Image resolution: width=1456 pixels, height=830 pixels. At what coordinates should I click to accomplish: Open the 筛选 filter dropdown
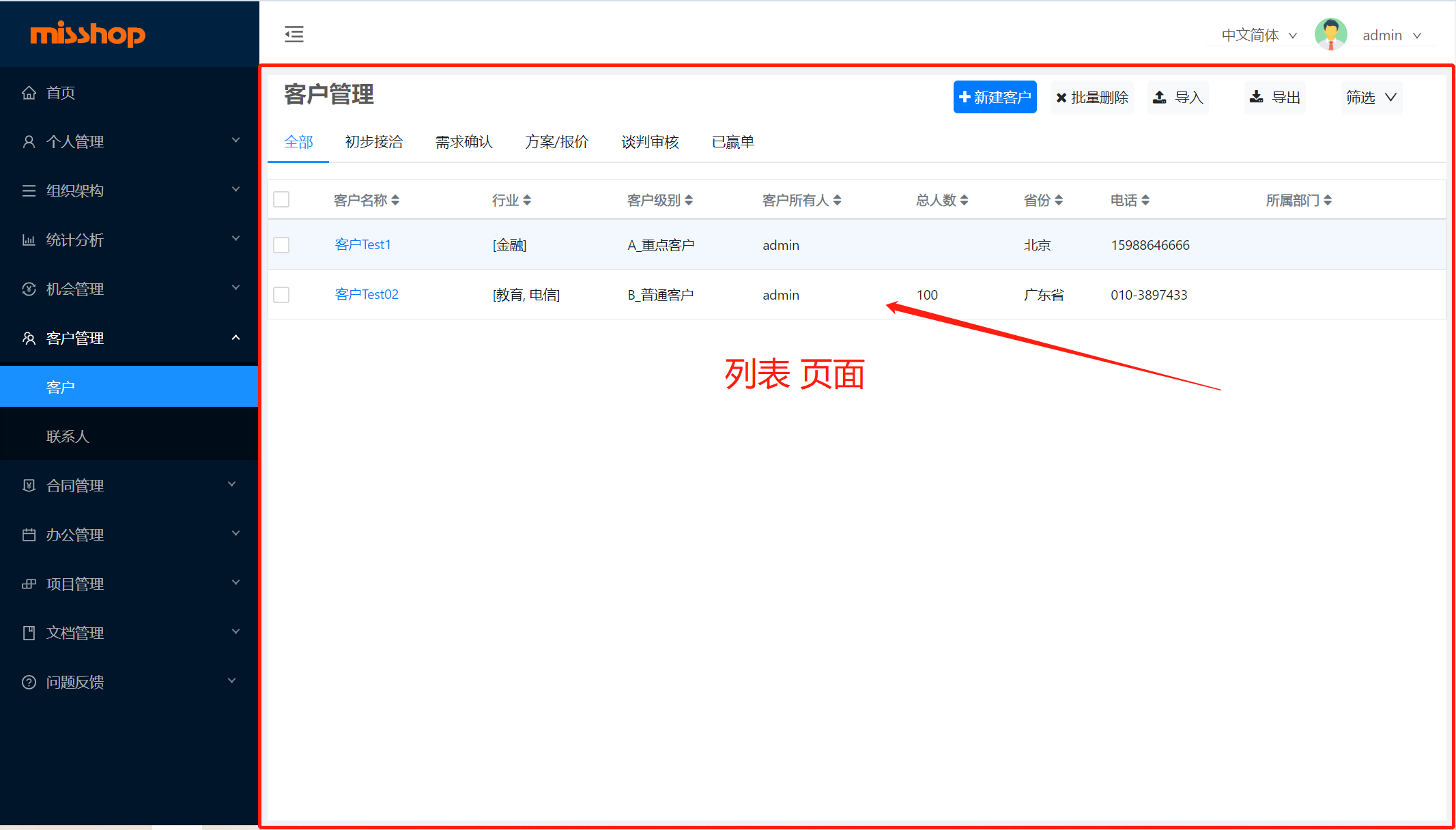(x=1371, y=98)
